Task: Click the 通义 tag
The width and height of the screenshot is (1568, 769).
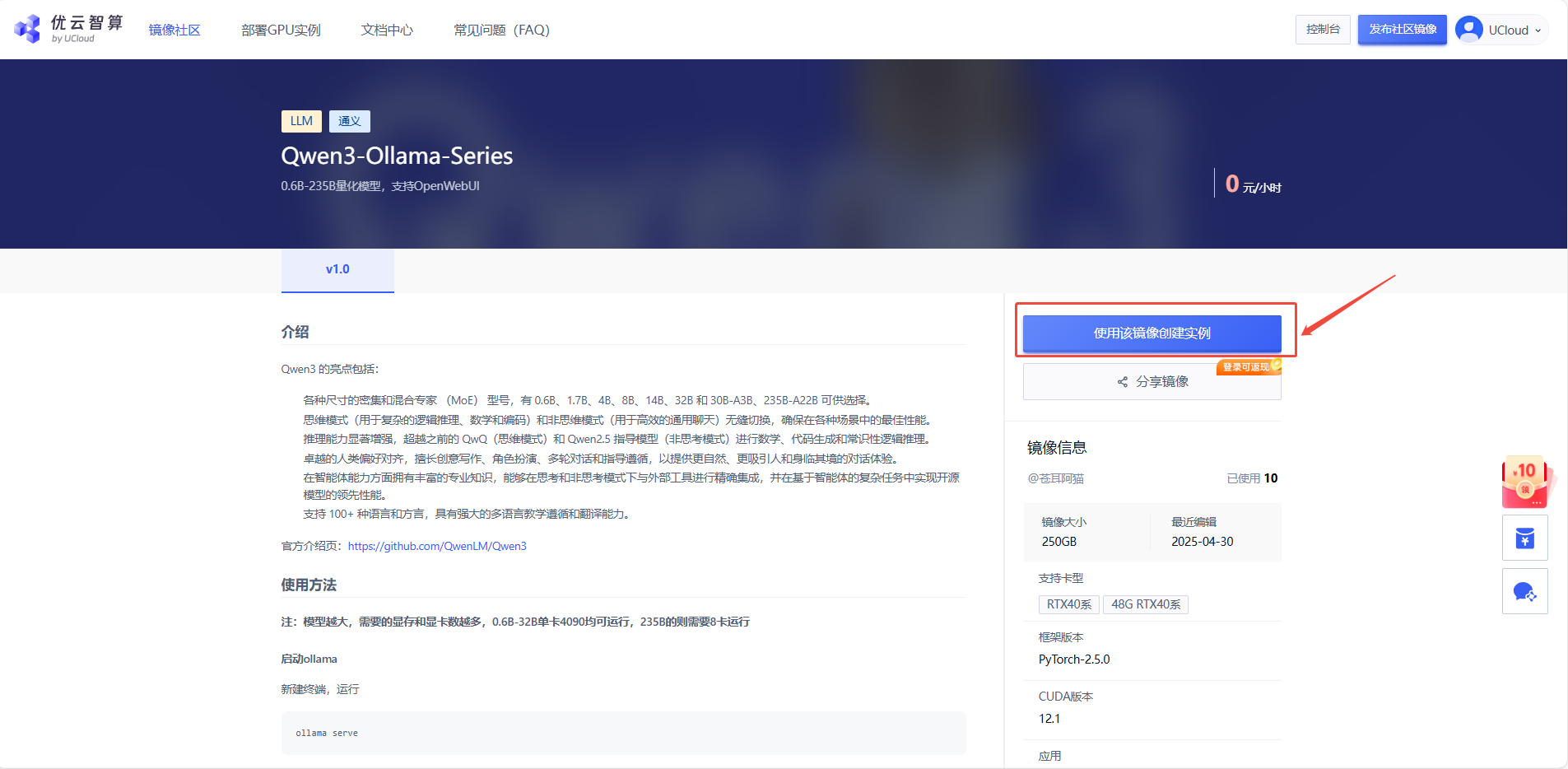Action: tap(350, 121)
